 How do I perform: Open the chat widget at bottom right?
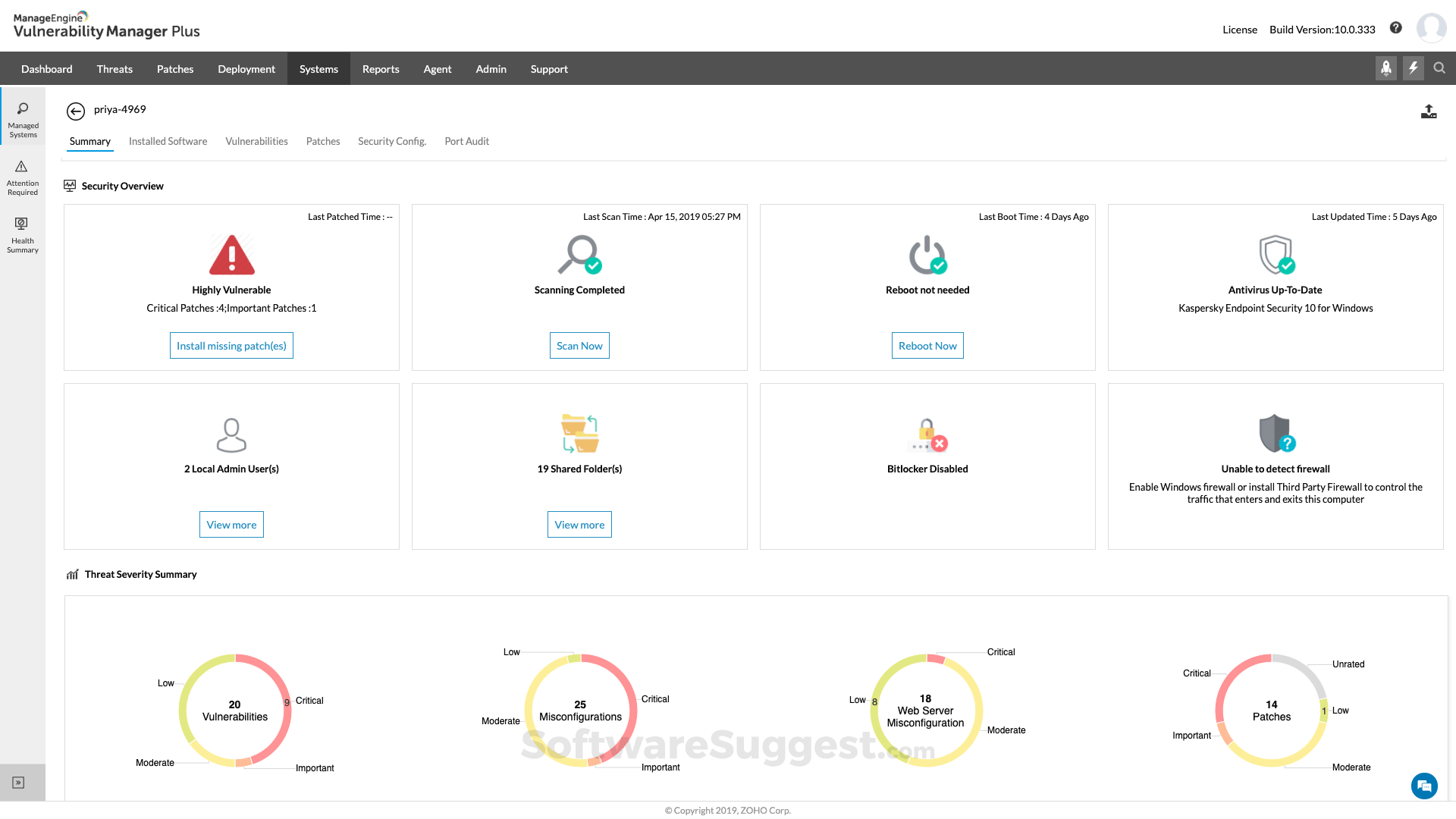click(x=1424, y=786)
